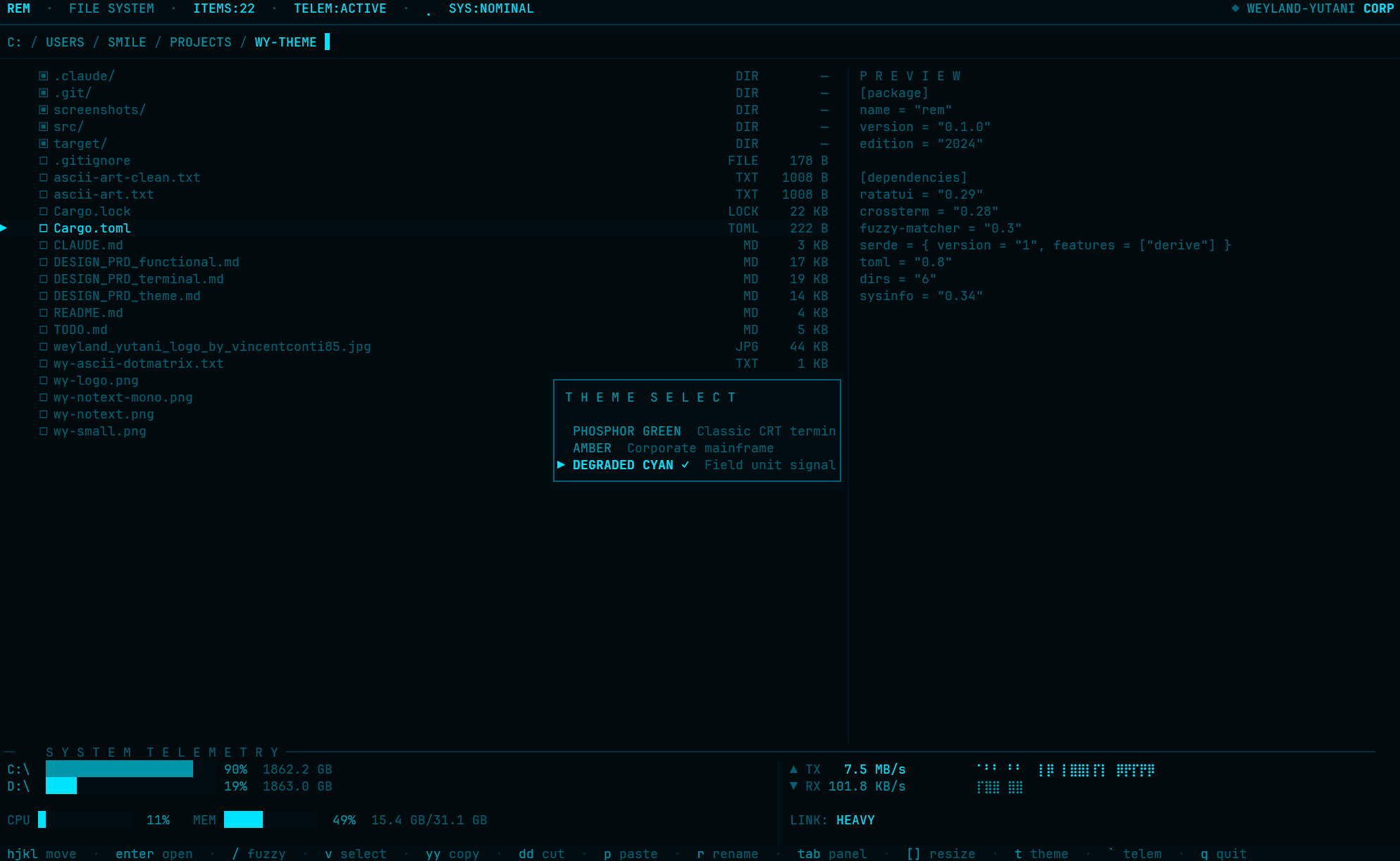1400x861 pixels.
Task: Click the diamond icon beside WEYLAND-YUTANI CORP
Action: (1235, 8)
